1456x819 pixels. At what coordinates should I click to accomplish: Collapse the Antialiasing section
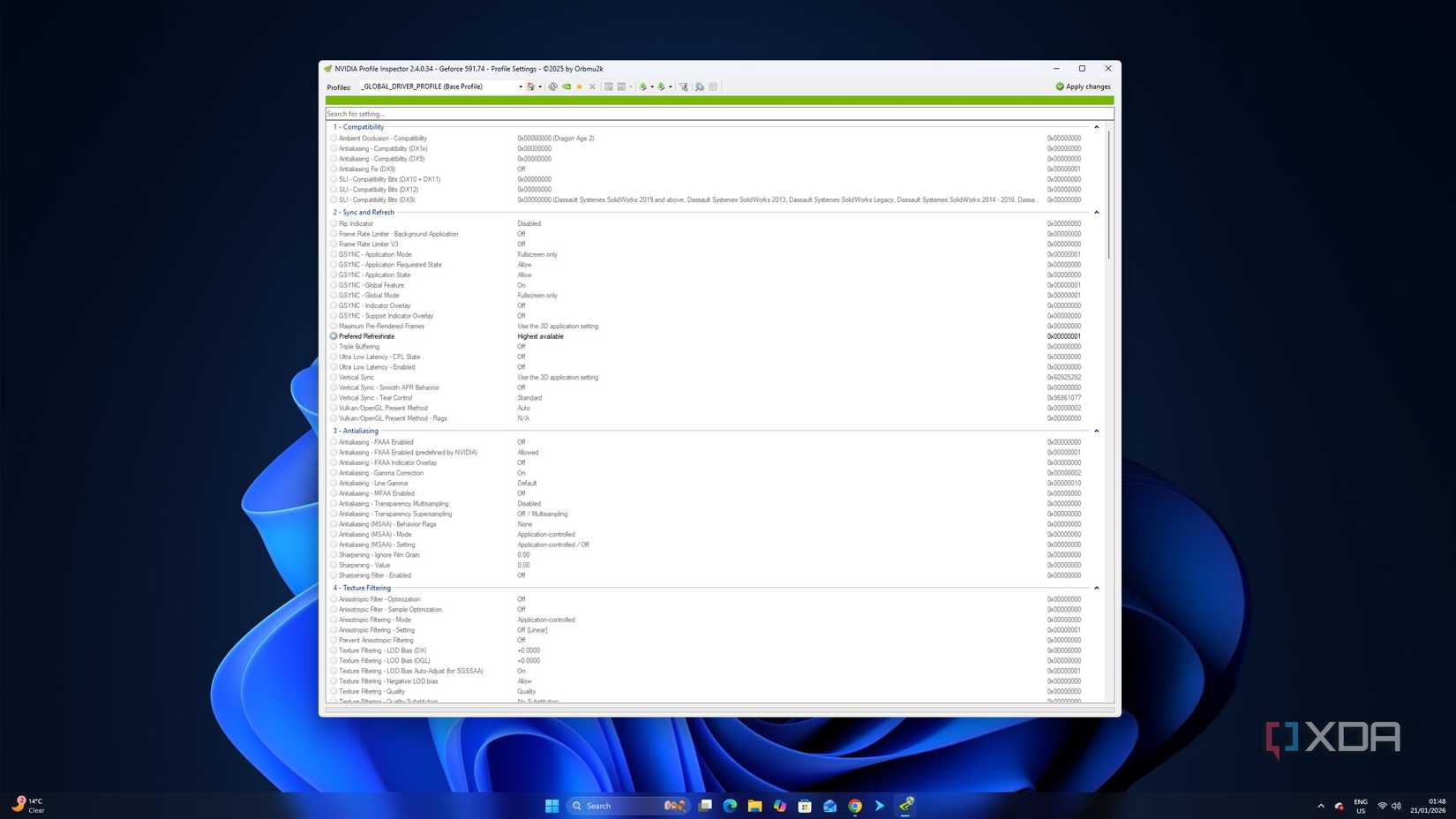(1096, 432)
